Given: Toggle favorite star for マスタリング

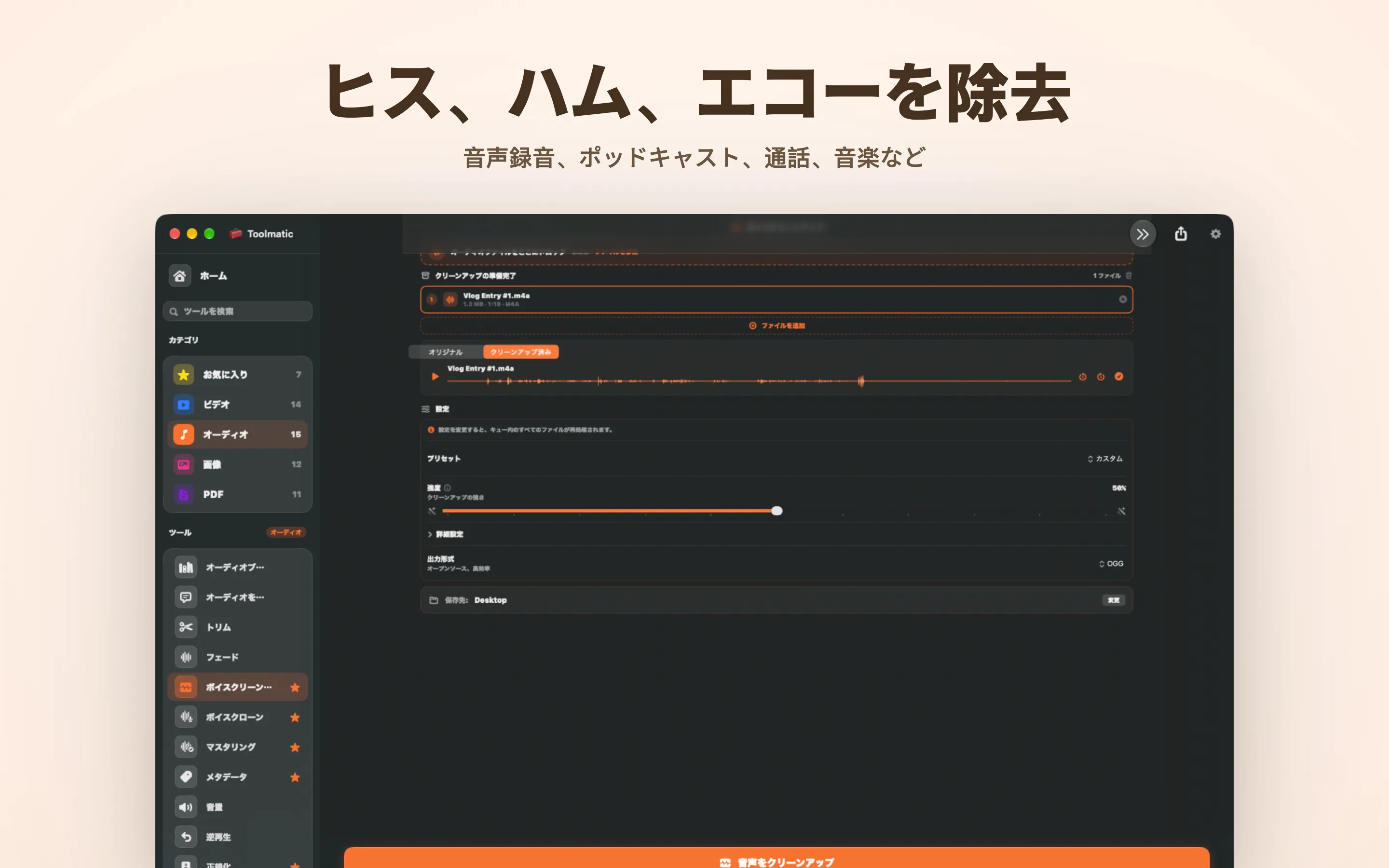Looking at the screenshot, I should coord(295,747).
